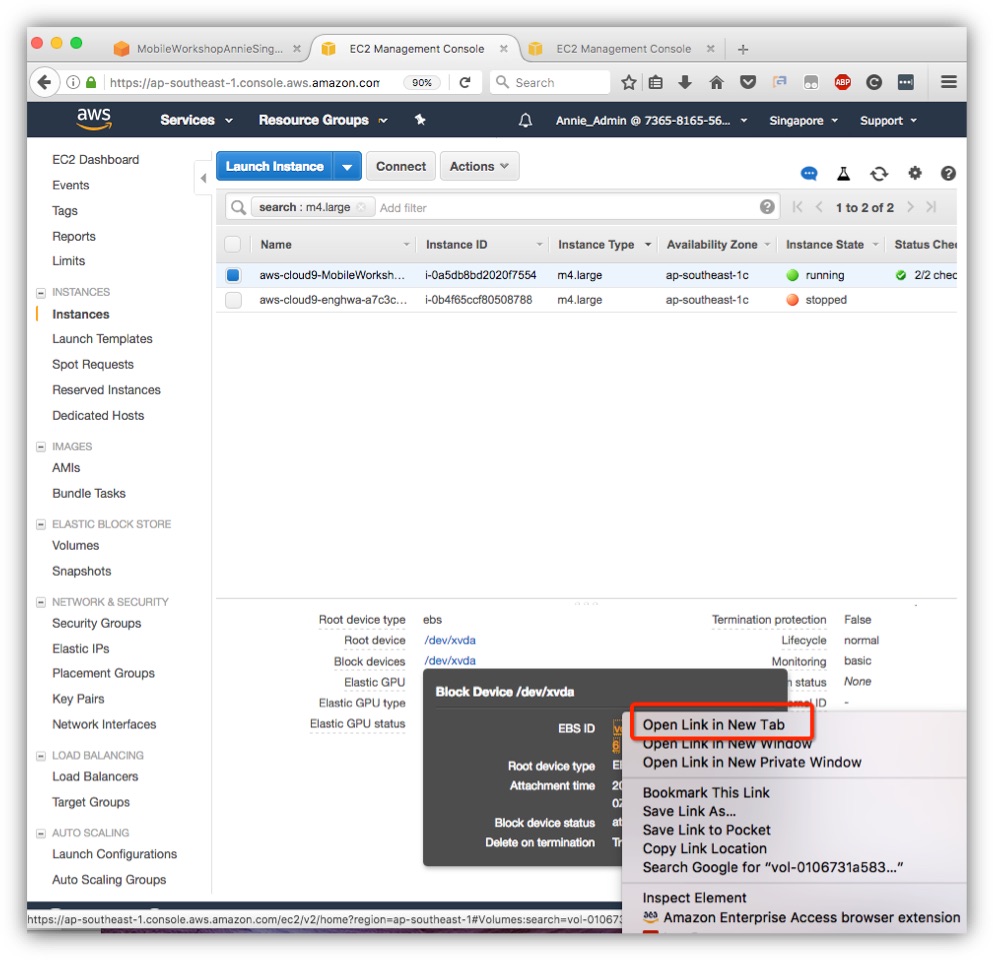Choose Open Link in New Tab
Screen dimensions: 993x960
coord(713,724)
